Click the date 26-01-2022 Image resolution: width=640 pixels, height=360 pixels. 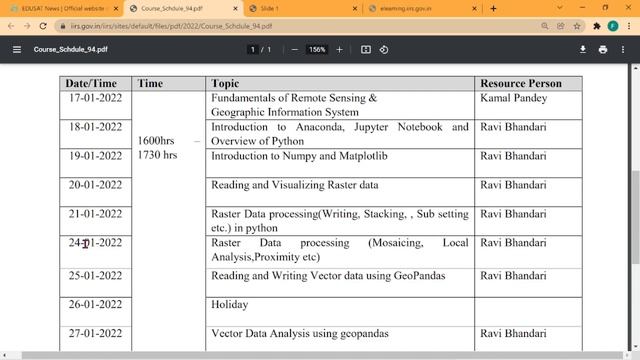click(95, 304)
